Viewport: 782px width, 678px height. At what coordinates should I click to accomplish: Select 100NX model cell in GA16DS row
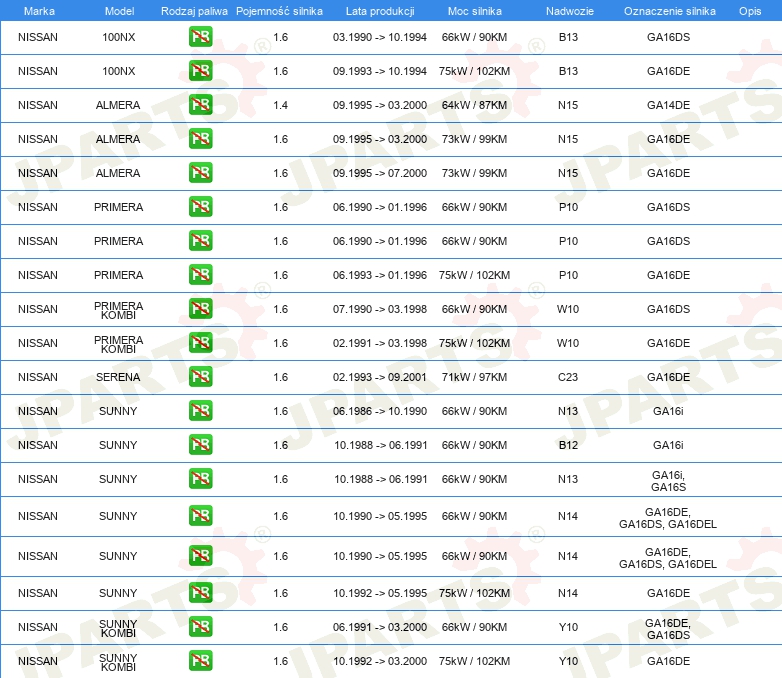pos(119,37)
